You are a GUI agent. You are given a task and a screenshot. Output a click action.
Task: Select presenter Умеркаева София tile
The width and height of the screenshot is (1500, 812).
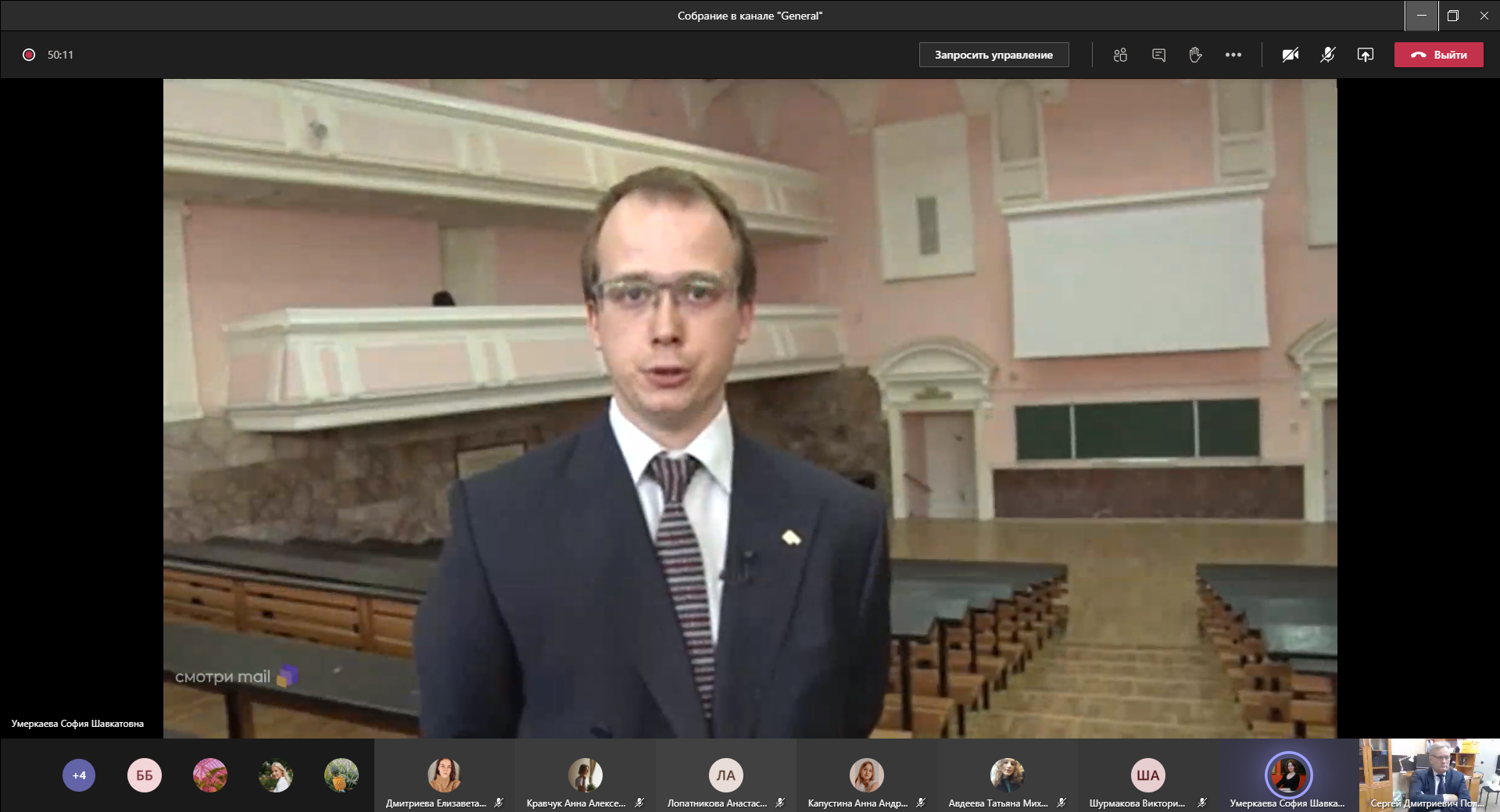(x=1288, y=776)
